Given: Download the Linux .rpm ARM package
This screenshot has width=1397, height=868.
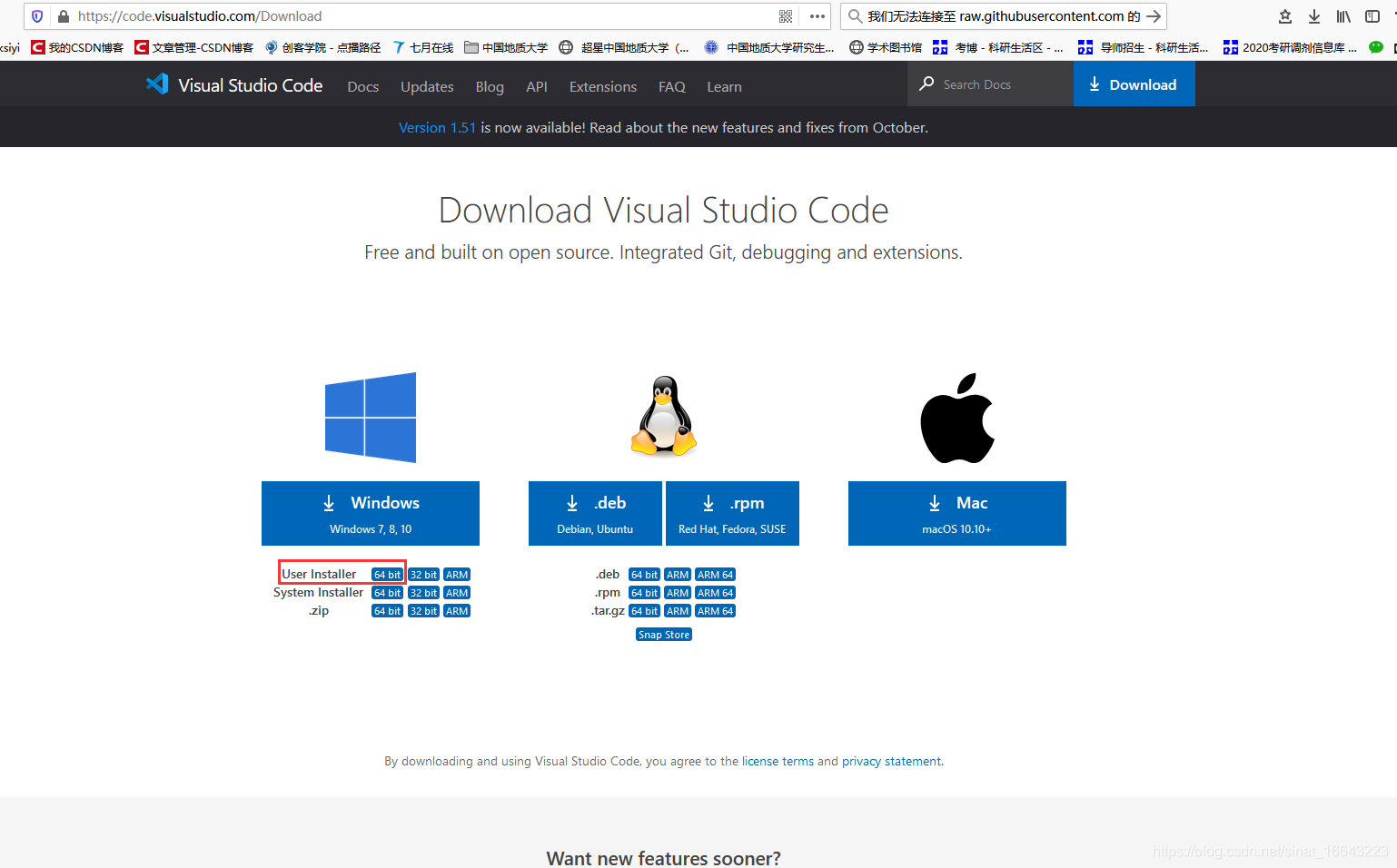Looking at the screenshot, I should pyautogui.click(x=678, y=593).
